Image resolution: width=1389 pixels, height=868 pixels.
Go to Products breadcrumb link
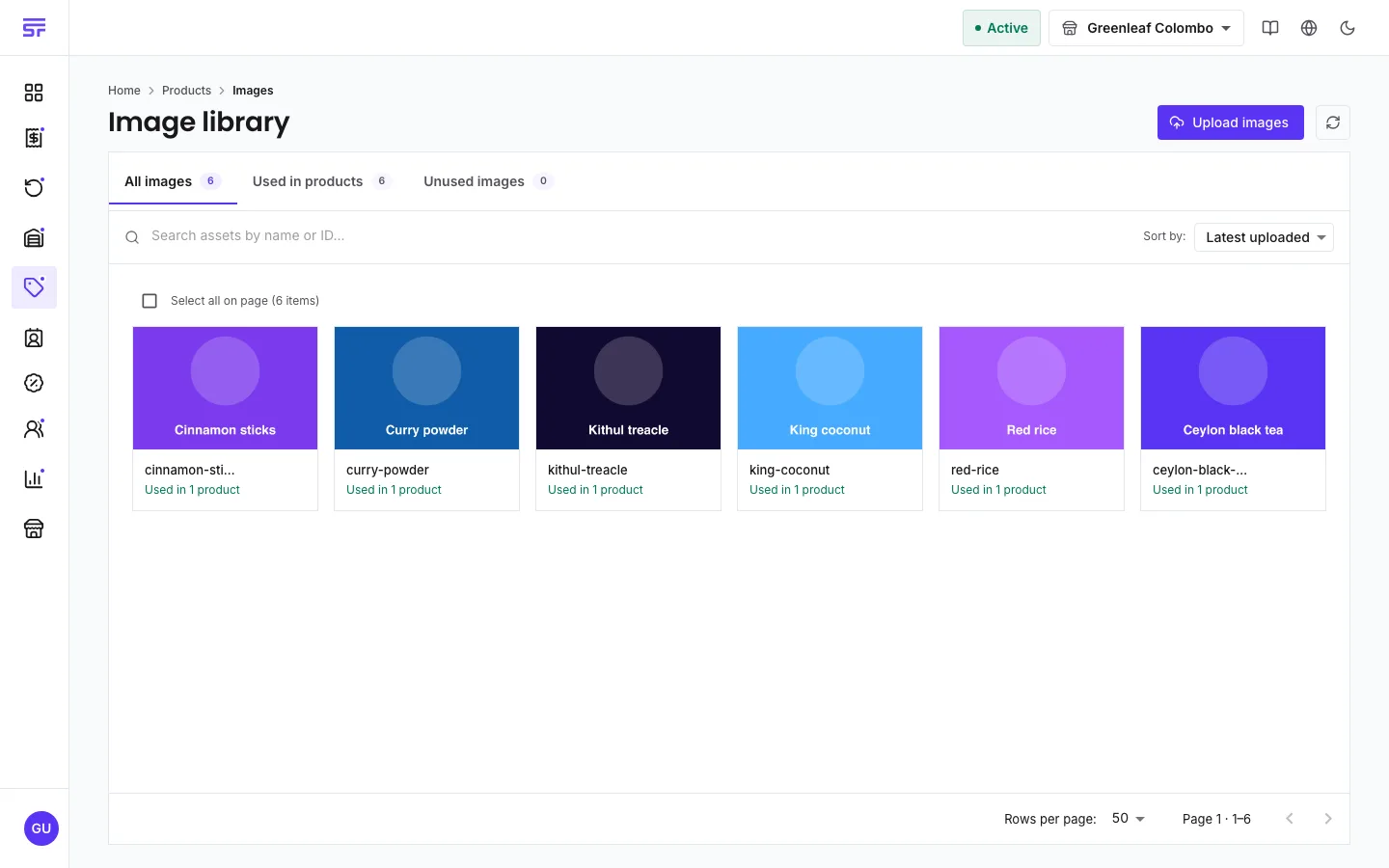(186, 91)
